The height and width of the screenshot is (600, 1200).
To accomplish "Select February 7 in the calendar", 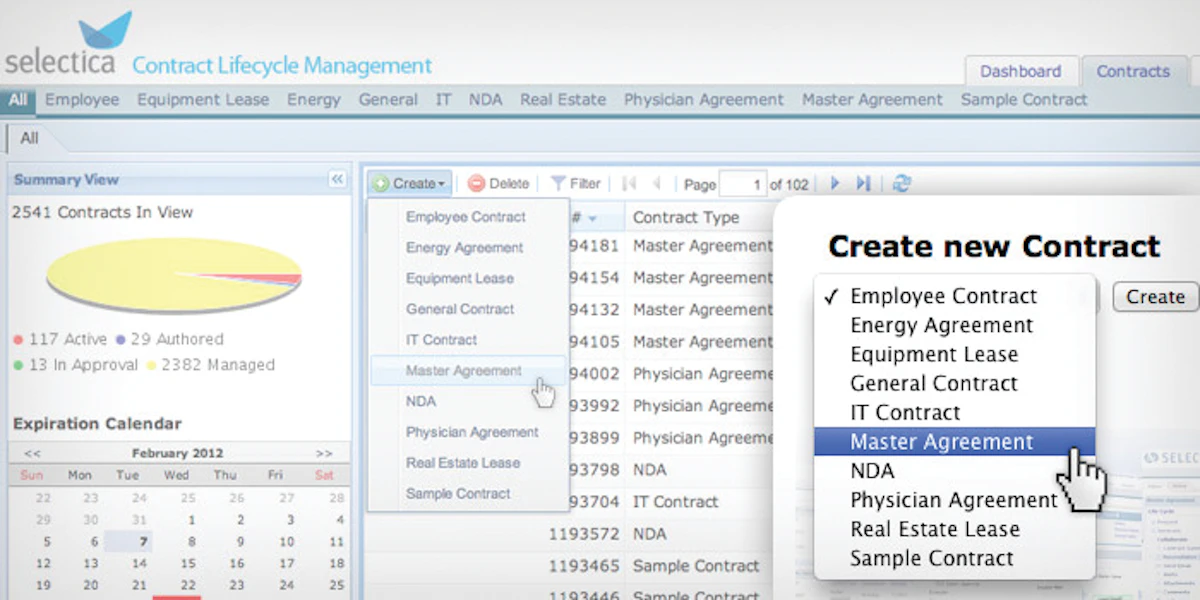I will point(143,542).
